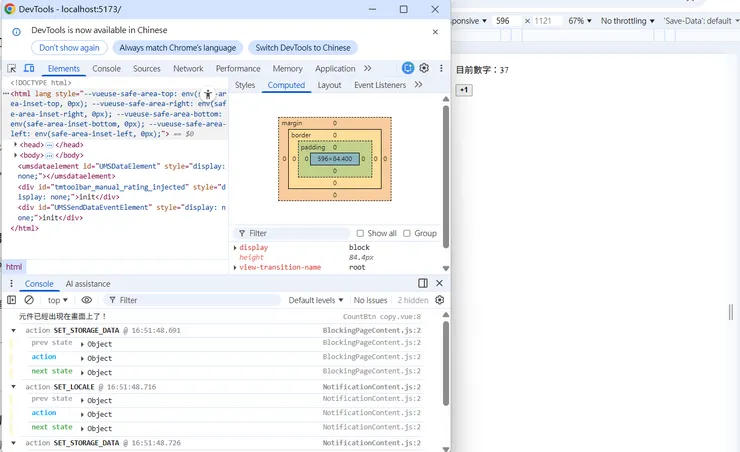Viewport: 740px width, 452px height.
Task: Open DevTools settings gear icon
Action: (x=424, y=68)
